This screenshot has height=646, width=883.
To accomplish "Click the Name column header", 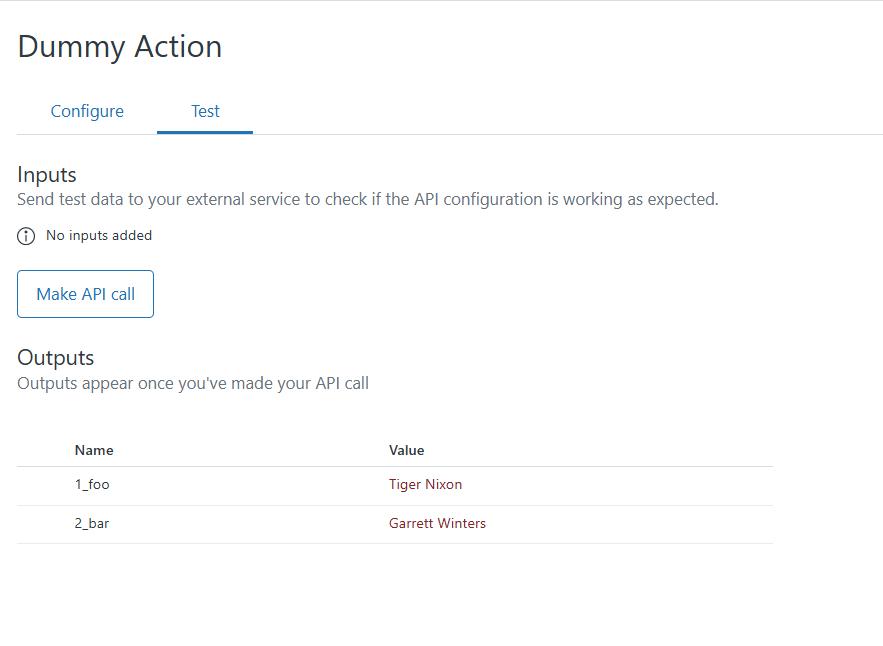I will (94, 450).
